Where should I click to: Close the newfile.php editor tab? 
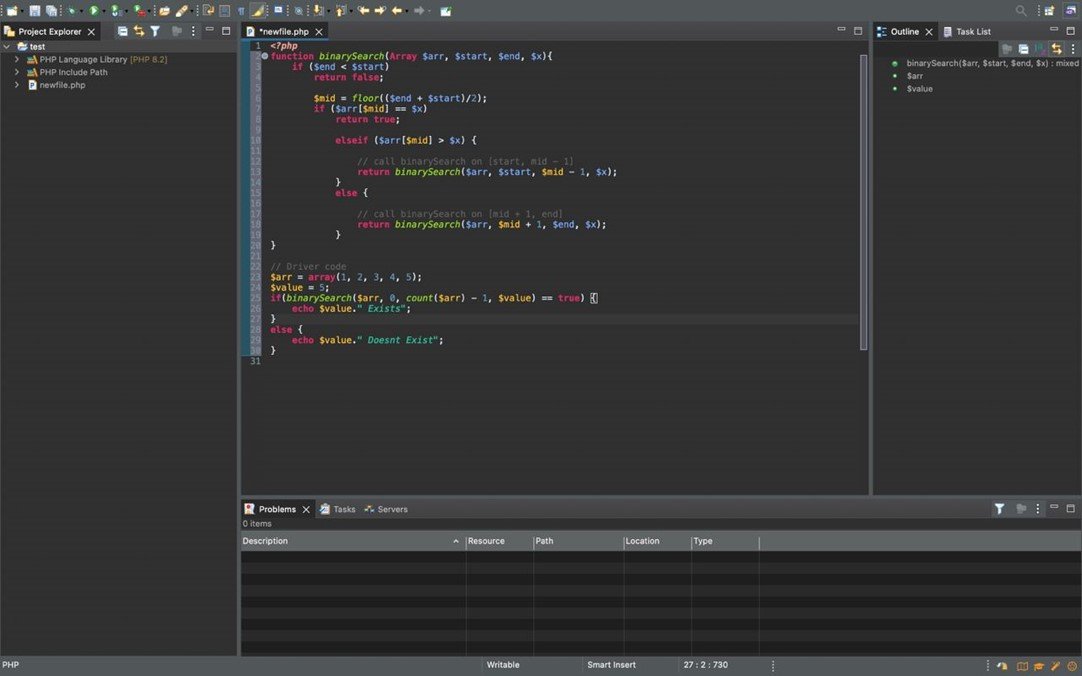pyautogui.click(x=319, y=32)
